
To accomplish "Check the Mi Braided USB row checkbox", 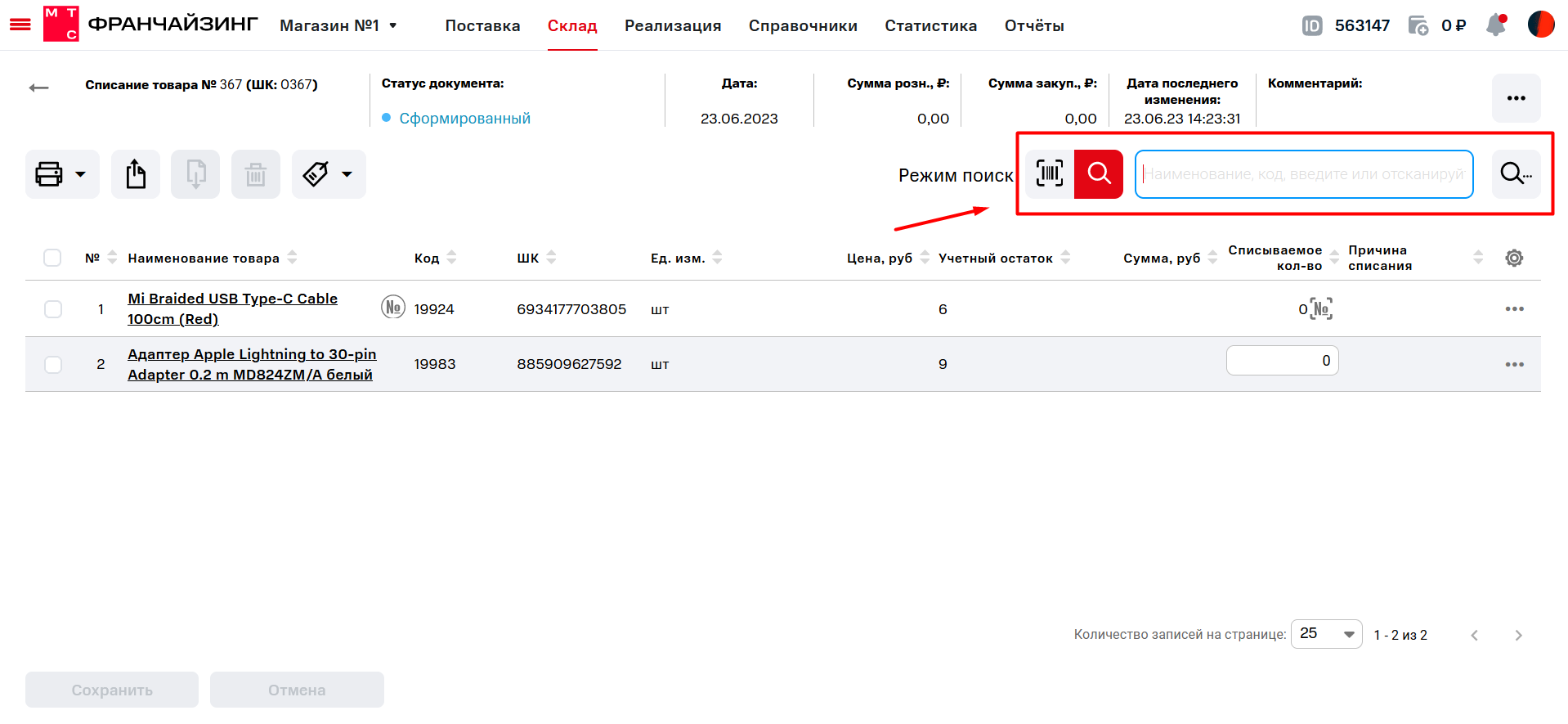I will (x=53, y=309).
